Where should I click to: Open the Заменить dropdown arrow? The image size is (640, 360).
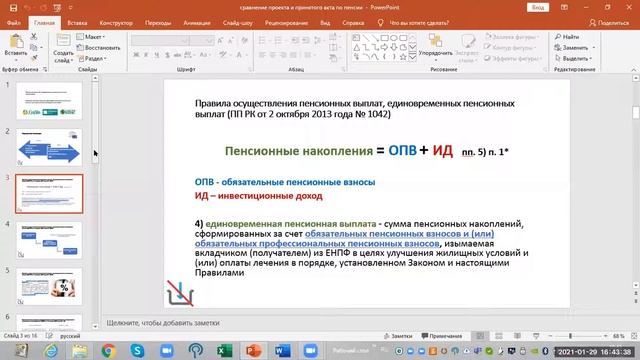click(594, 48)
